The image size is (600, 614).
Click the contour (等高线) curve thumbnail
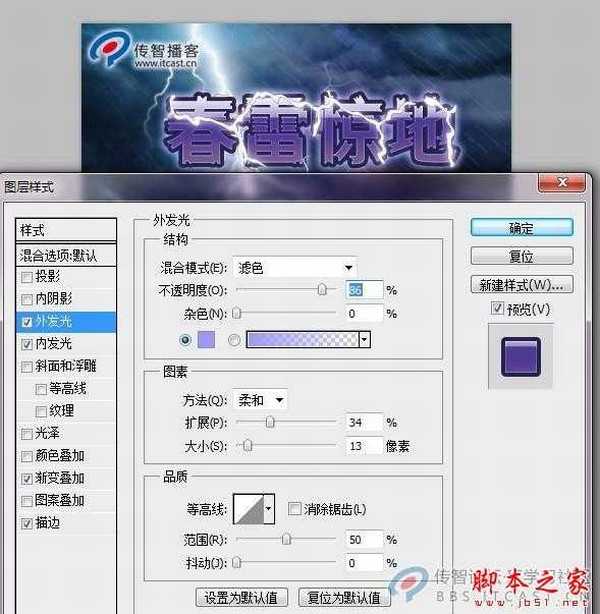coord(248,509)
